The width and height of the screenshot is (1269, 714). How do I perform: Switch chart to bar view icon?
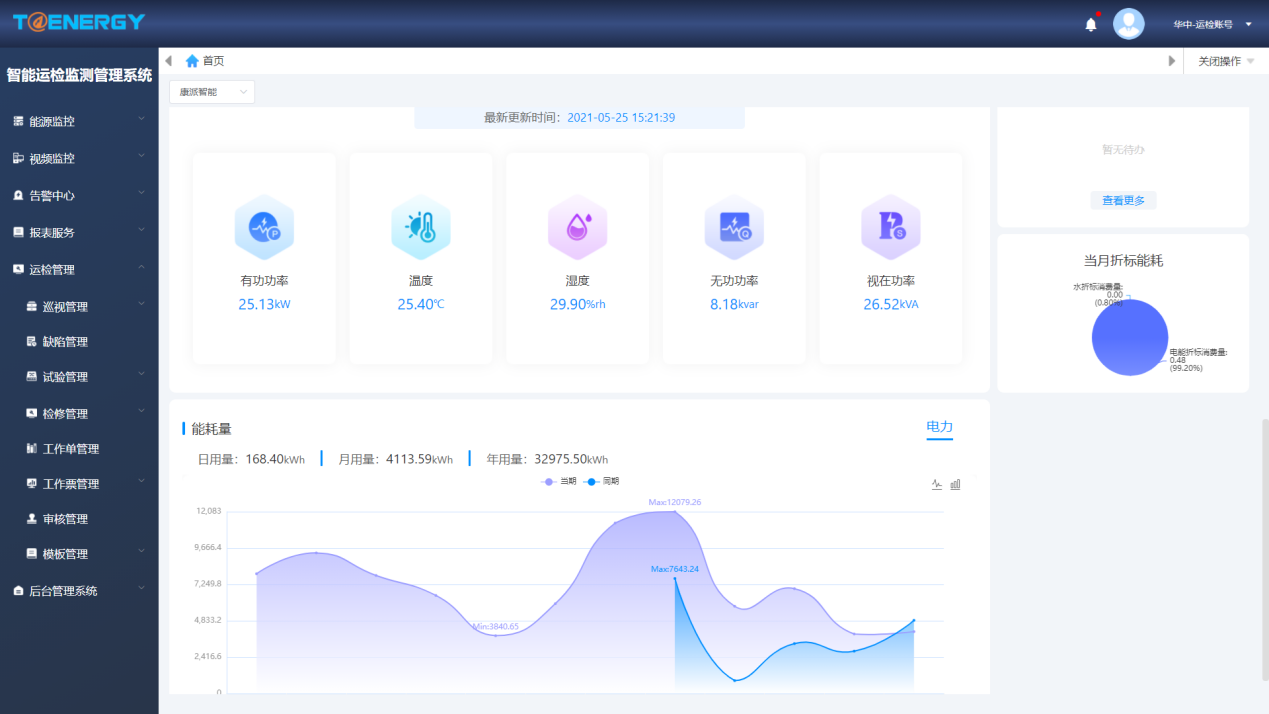pyautogui.click(x=955, y=484)
